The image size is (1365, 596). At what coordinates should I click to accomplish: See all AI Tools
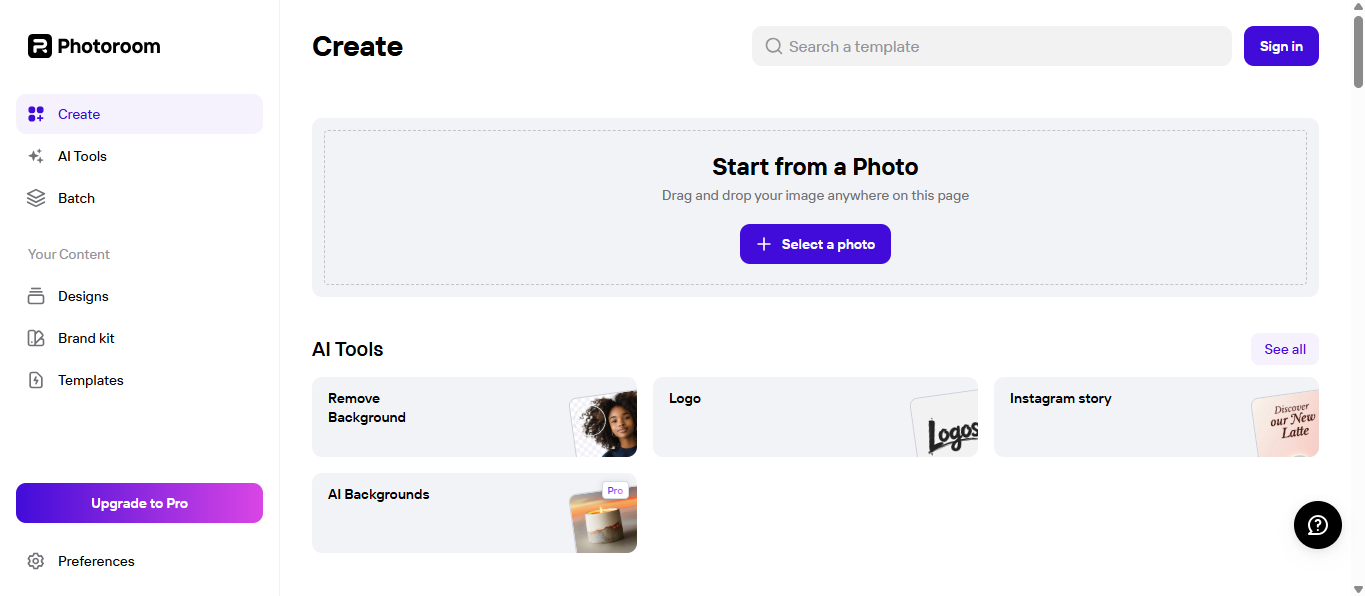(1284, 348)
